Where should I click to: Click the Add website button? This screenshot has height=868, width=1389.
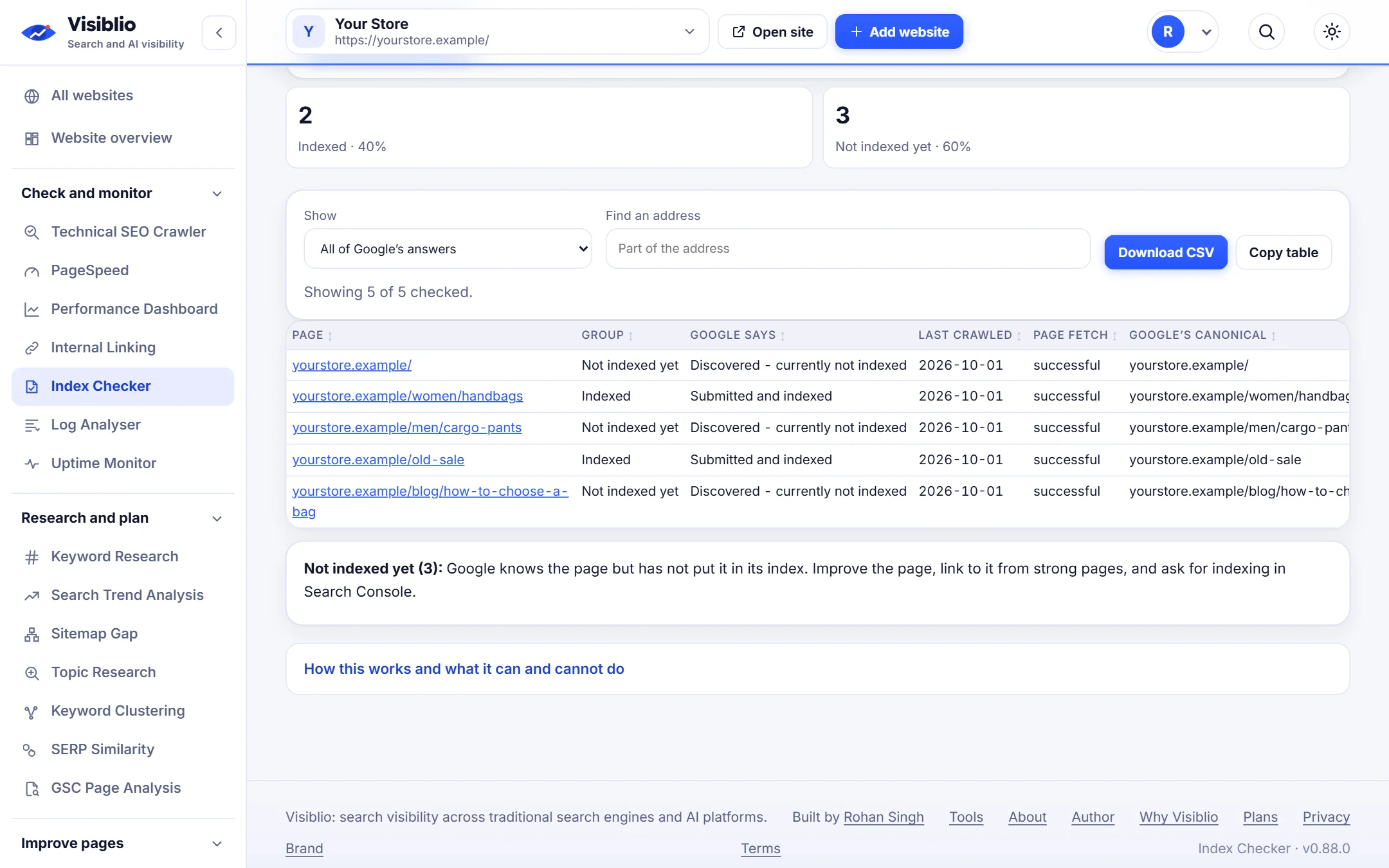tap(899, 32)
